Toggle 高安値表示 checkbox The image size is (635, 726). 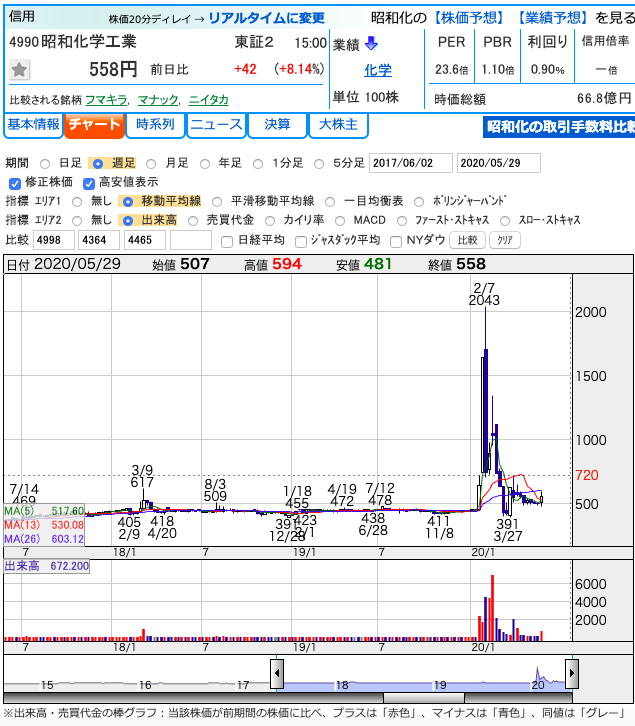(88, 183)
